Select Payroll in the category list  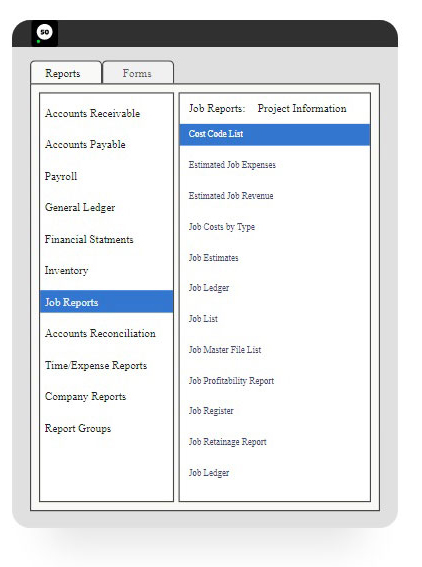tap(61, 176)
